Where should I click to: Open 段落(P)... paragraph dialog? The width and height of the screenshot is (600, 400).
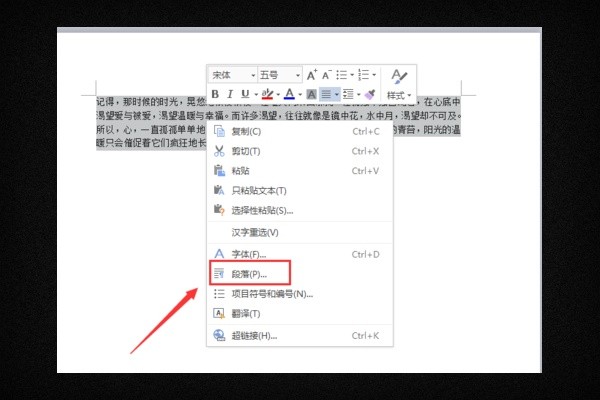pos(300,274)
